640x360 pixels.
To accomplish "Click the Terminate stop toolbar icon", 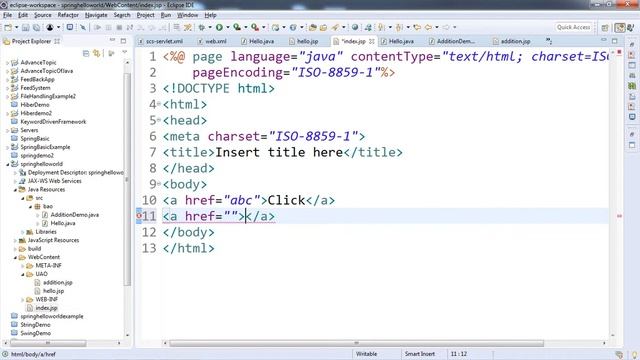I will (x=119, y=27).
